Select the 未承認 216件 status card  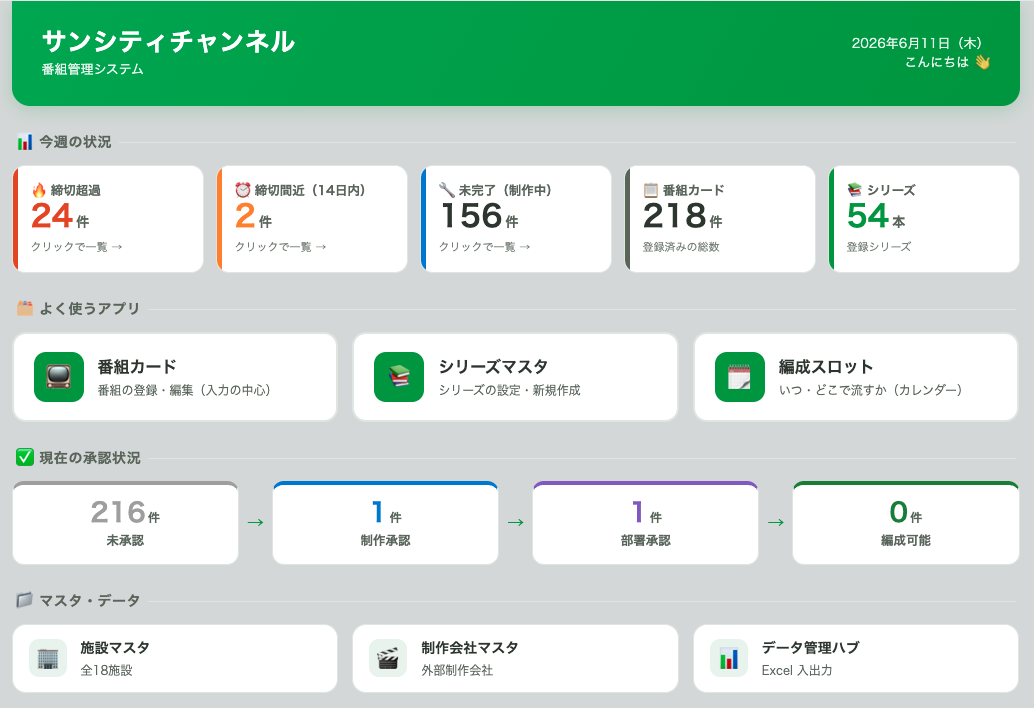[x=125, y=523]
